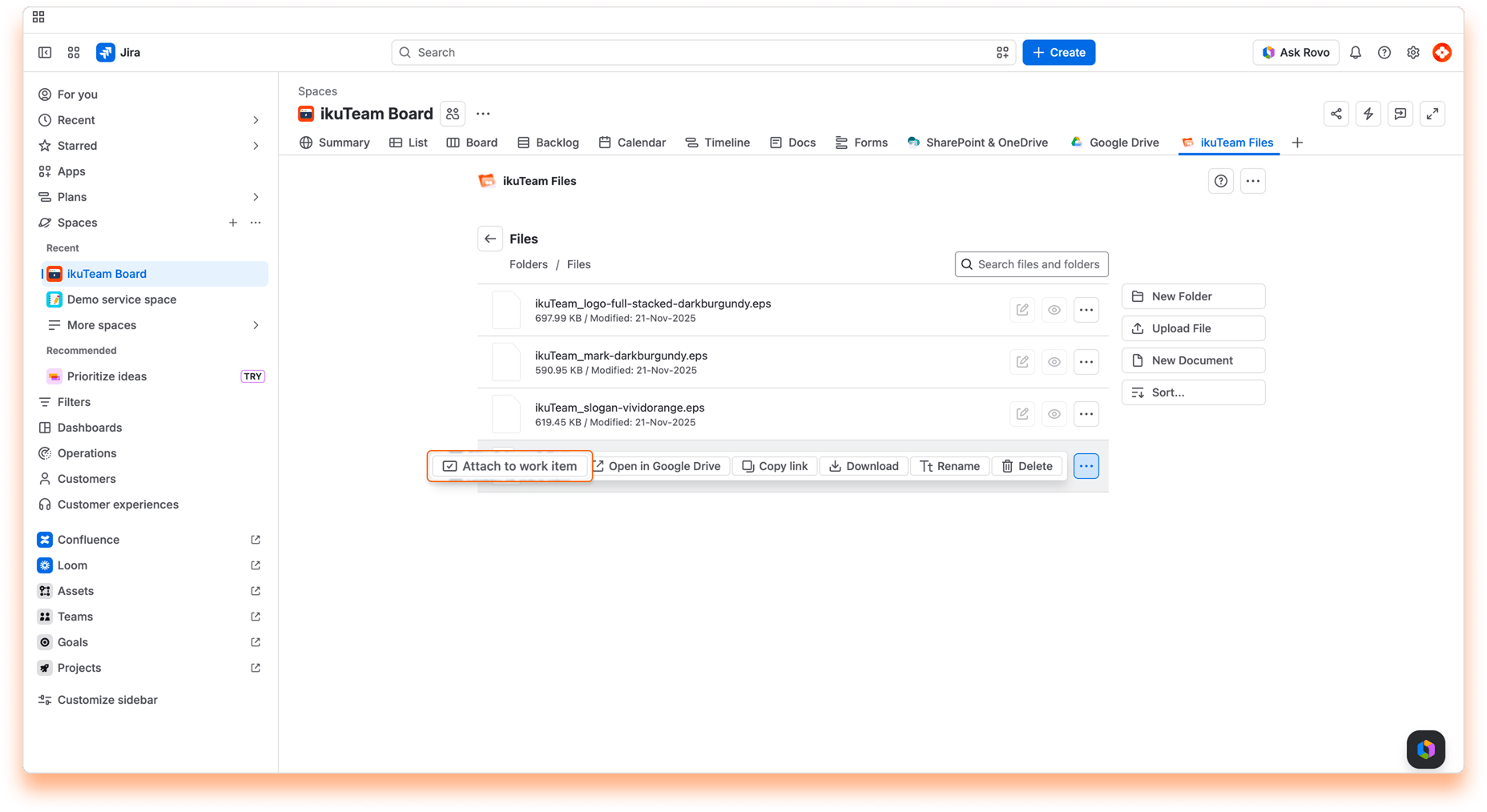Open the user profile avatar
Viewport: 1487px width, 812px height.
(x=1442, y=52)
